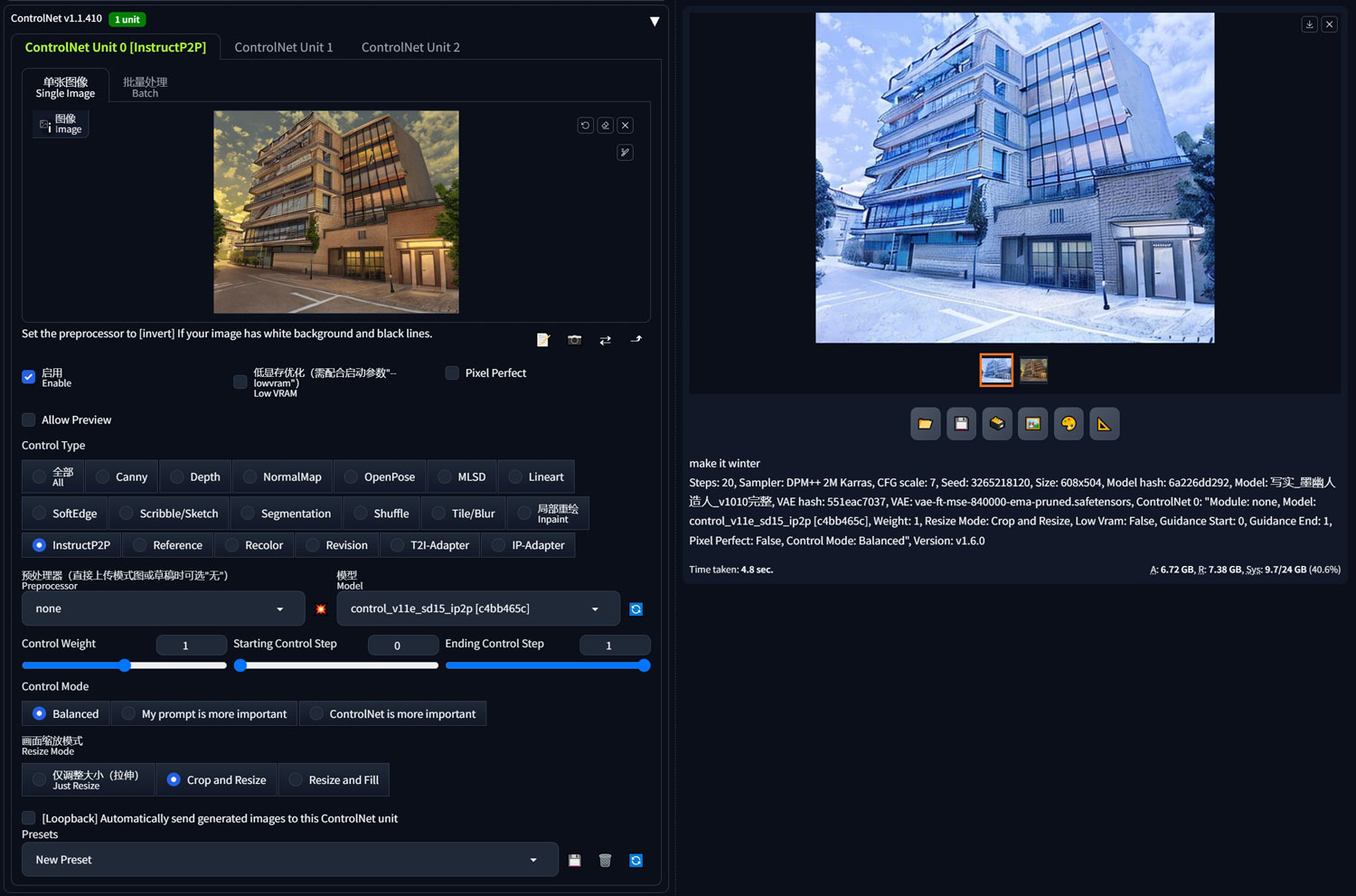The height and width of the screenshot is (896, 1356).
Task: Enable the Pixel Perfect checkbox
Action: (452, 373)
